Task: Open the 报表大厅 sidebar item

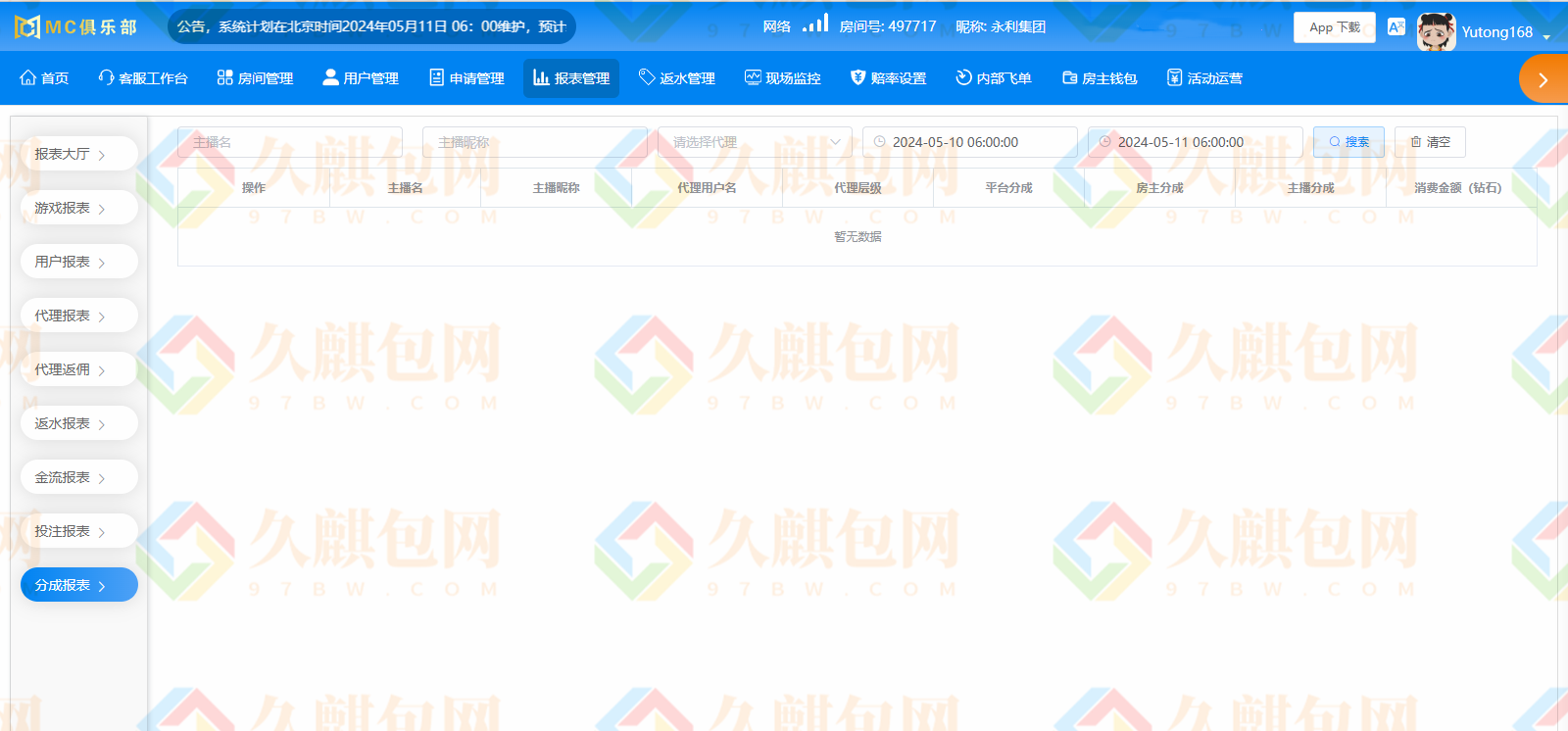Action: pyautogui.click(x=79, y=154)
